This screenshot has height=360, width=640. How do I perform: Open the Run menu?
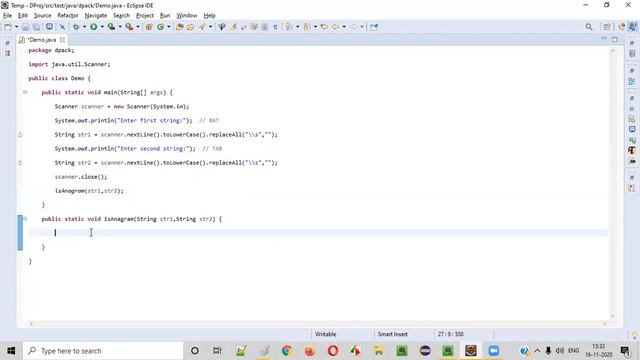pos(165,16)
